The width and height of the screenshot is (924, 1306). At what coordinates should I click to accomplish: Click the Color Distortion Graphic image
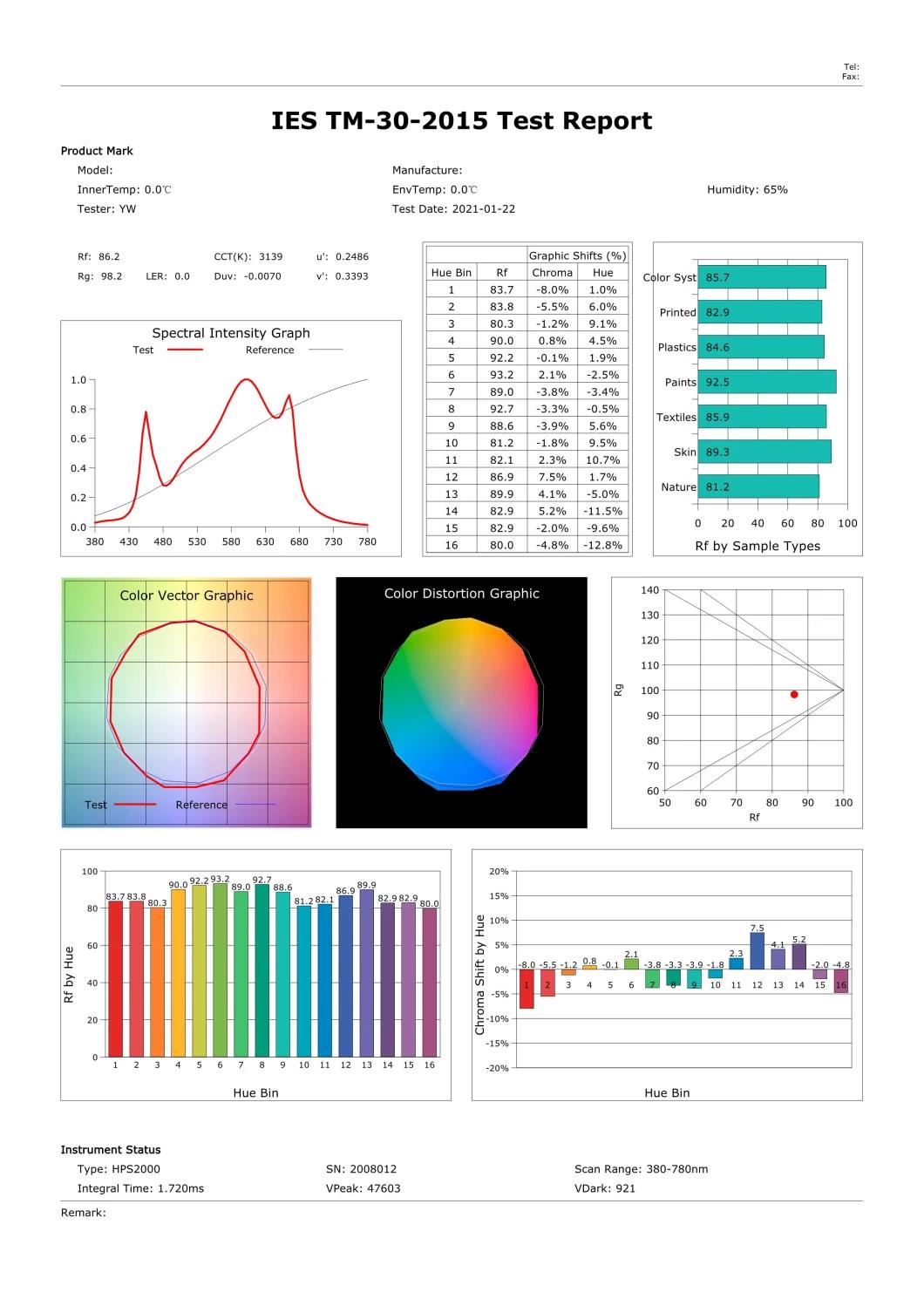461,703
